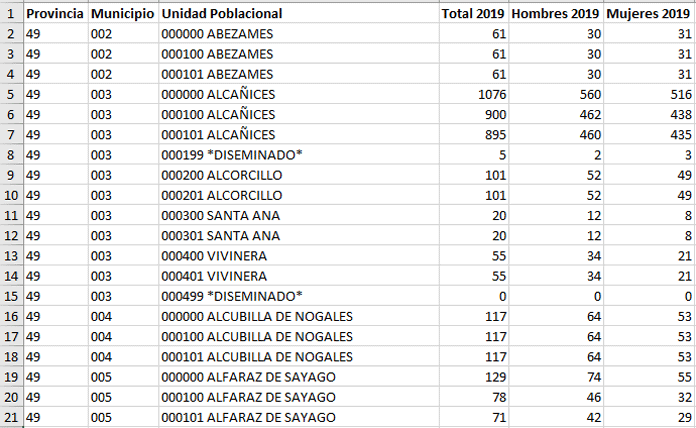Click the Hombres 2019 header cell

tap(556, 13)
